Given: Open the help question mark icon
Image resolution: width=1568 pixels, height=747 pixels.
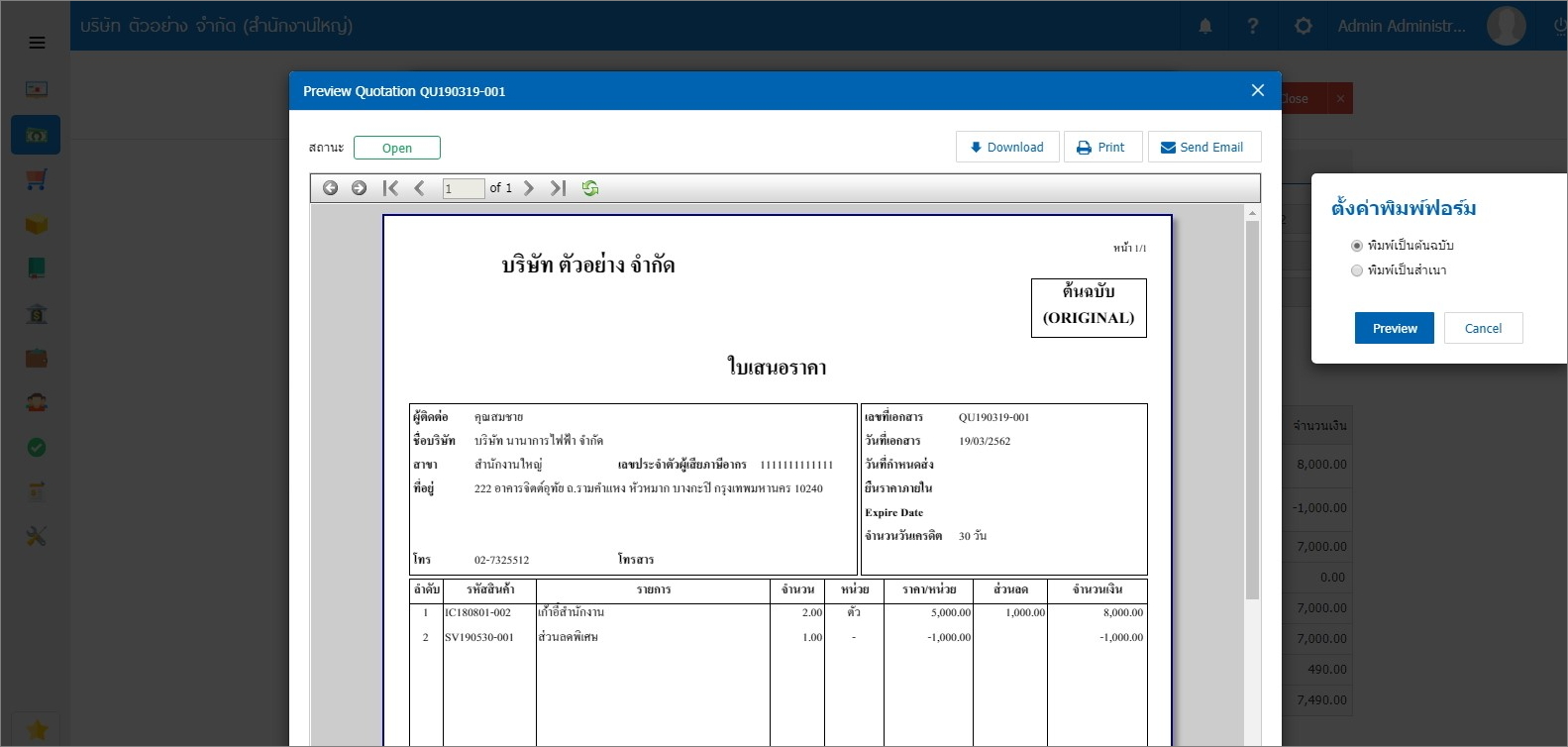Looking at the screenshot, I should pos(1253,26).
